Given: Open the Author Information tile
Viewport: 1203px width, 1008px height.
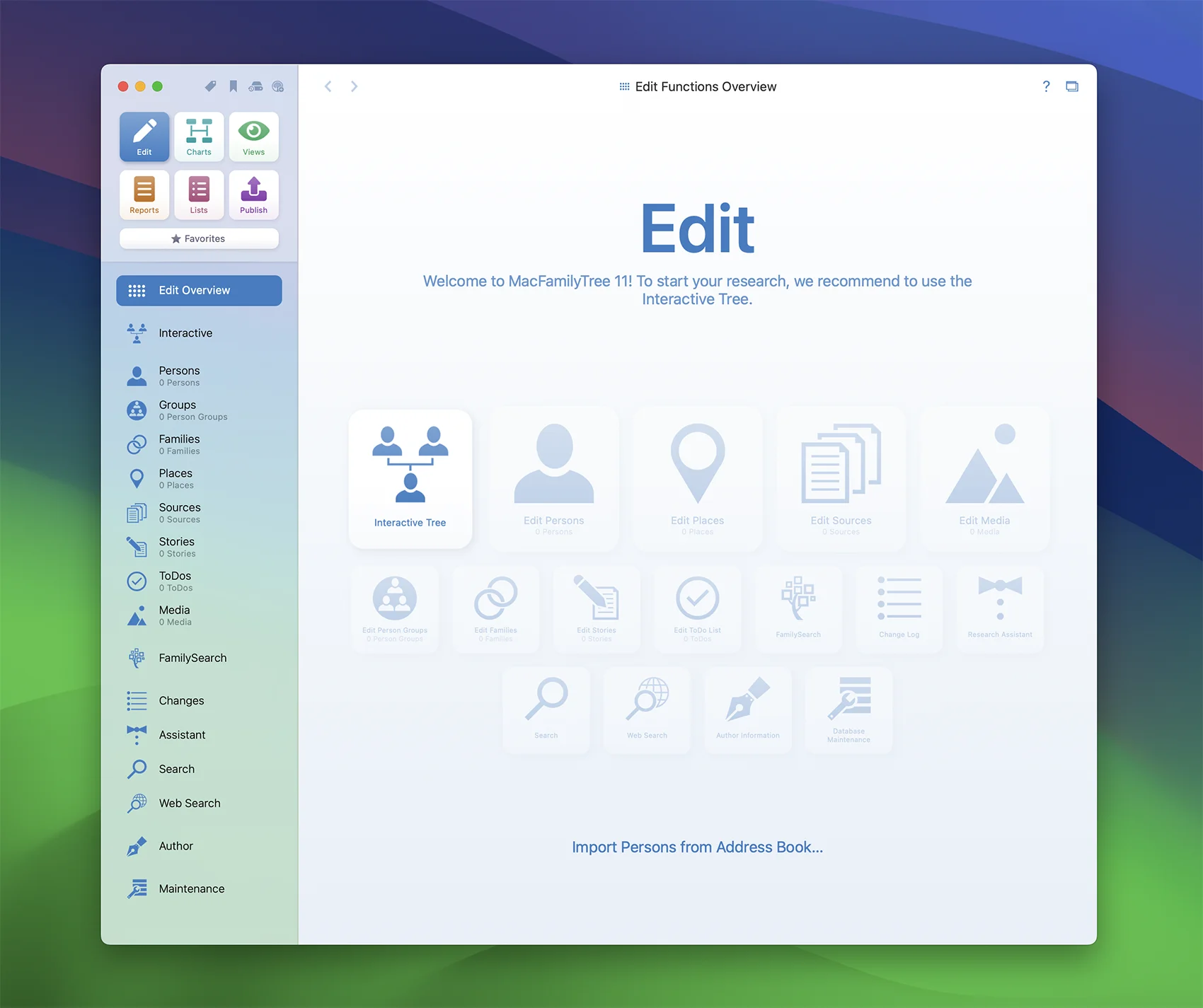Looking at the screenshot, I should click(x=748, y=710).
